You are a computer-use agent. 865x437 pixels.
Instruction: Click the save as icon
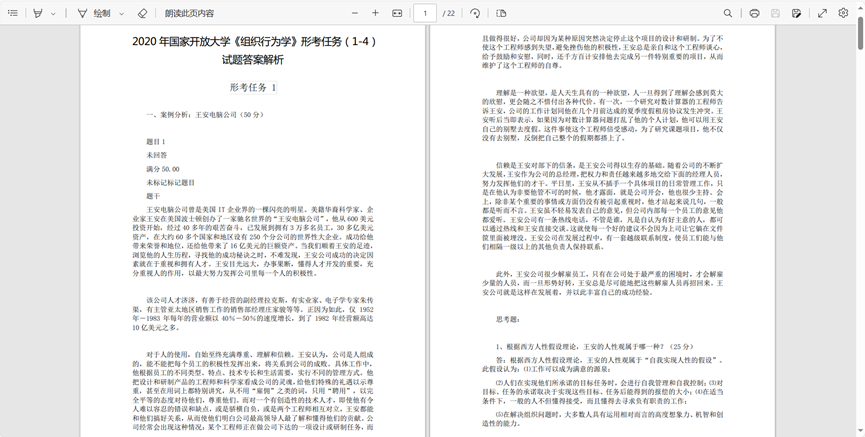[x=797, y=13]
